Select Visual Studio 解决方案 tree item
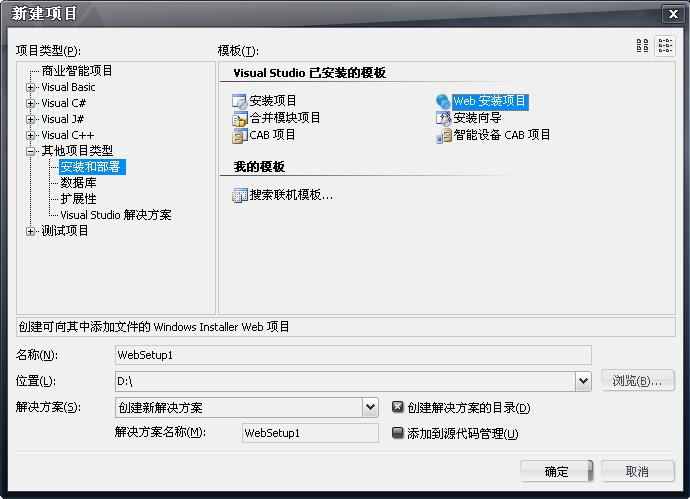This screenshot has width=690, height=499. pyautogui.click(x=116, y=215)
